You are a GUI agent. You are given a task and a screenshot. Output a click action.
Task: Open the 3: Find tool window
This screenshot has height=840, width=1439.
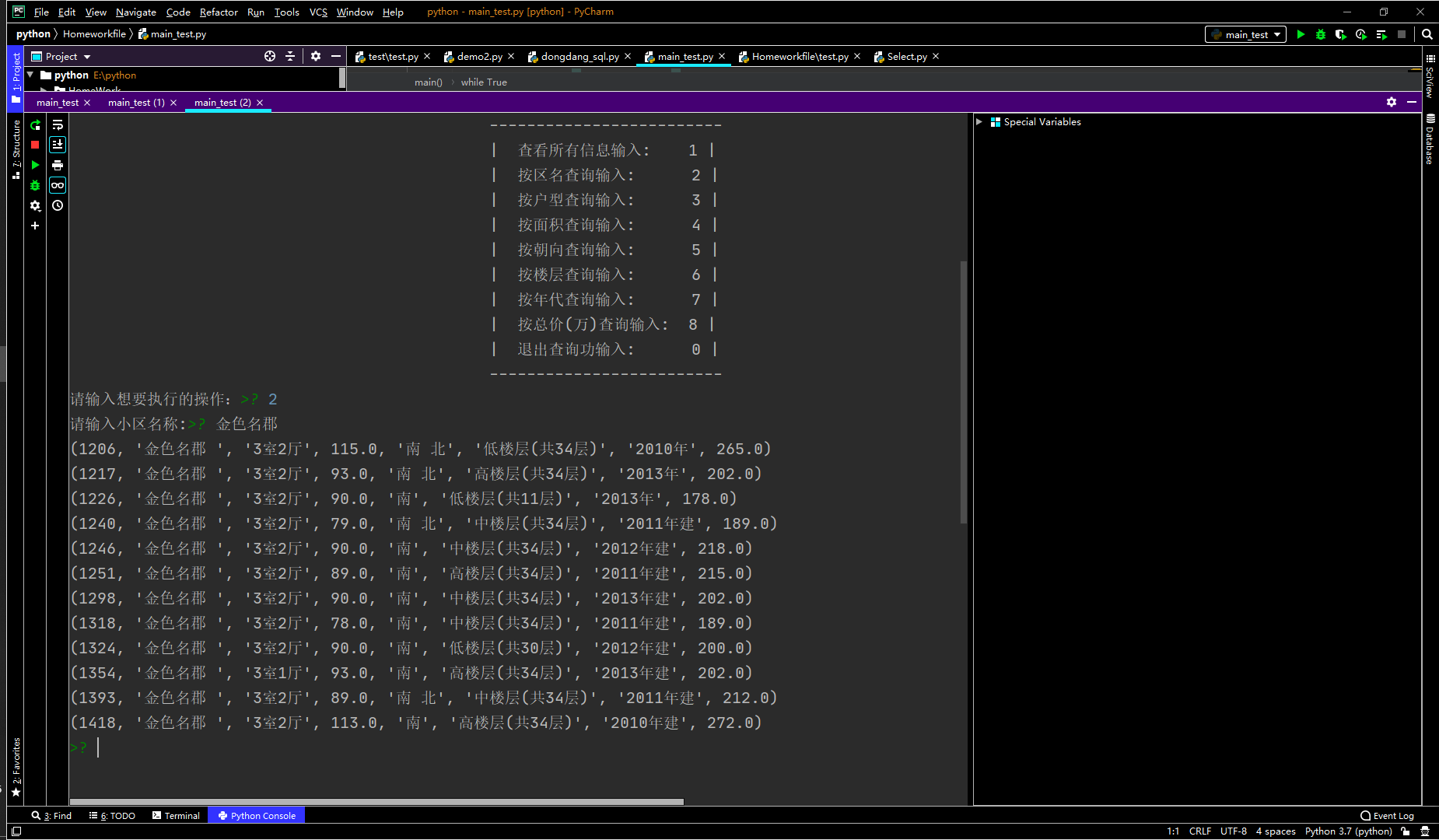coord(51,815)
